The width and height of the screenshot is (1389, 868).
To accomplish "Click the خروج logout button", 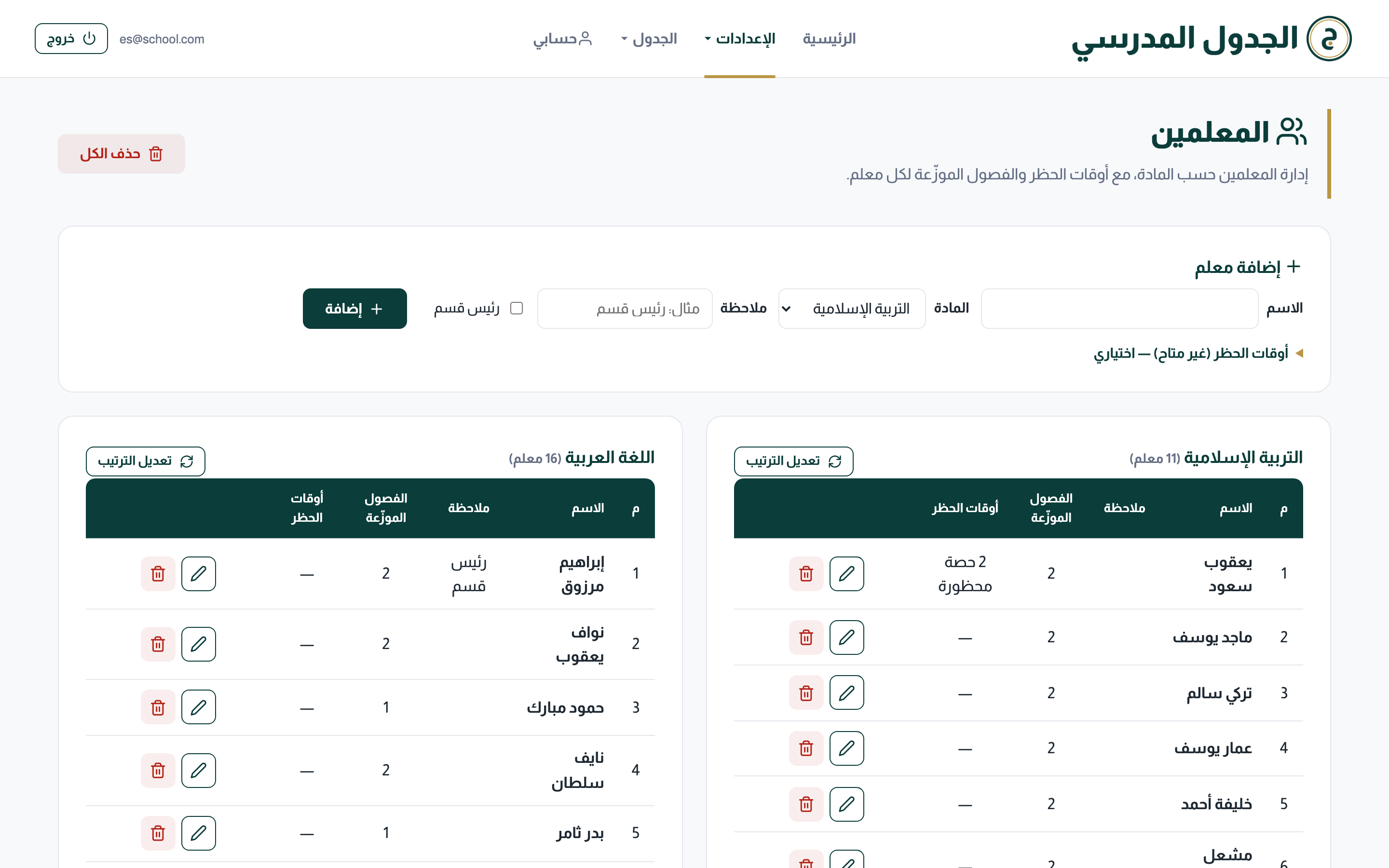I will click(x=71, y=39).
